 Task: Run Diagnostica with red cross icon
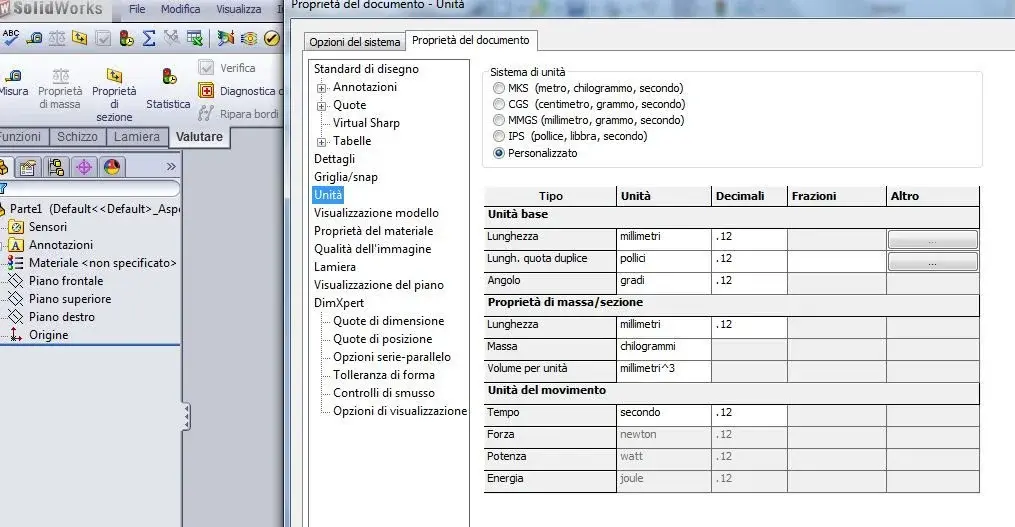click(x=240, y=91)
